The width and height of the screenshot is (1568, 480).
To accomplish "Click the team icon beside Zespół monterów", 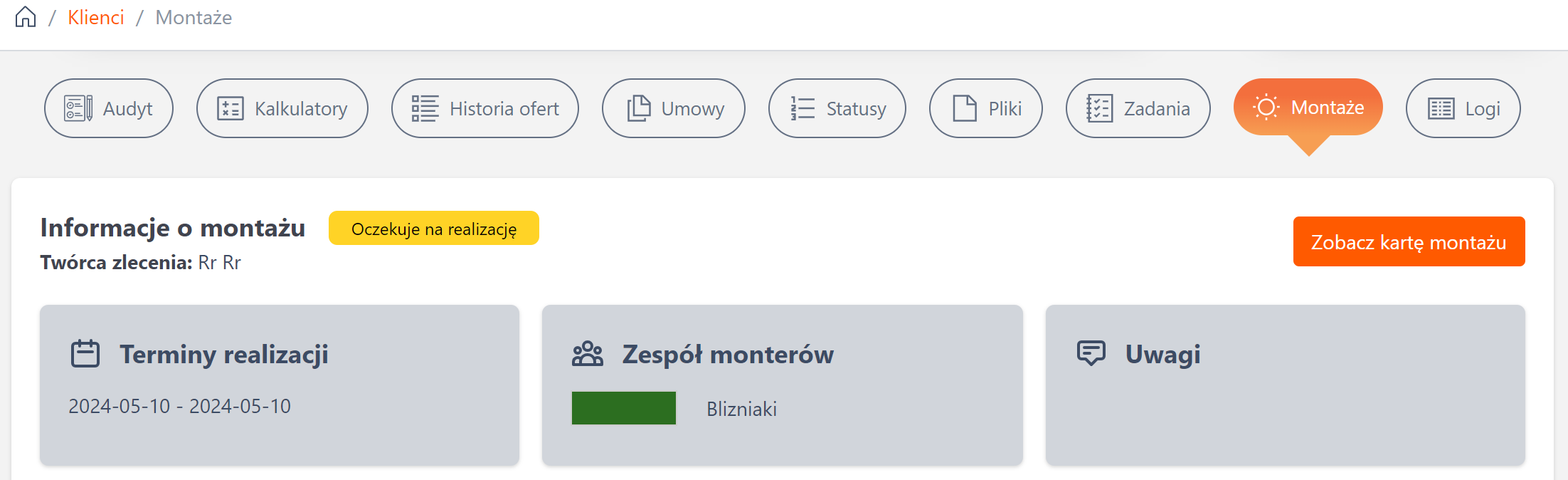I will pos(588,354).
